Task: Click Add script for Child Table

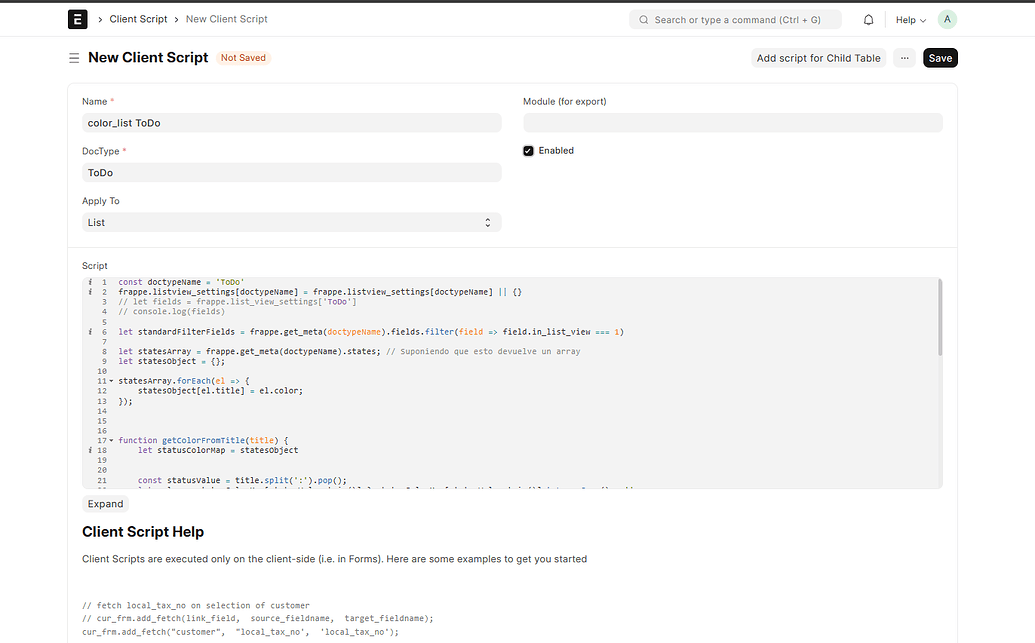Action: (x=818, y=58)
